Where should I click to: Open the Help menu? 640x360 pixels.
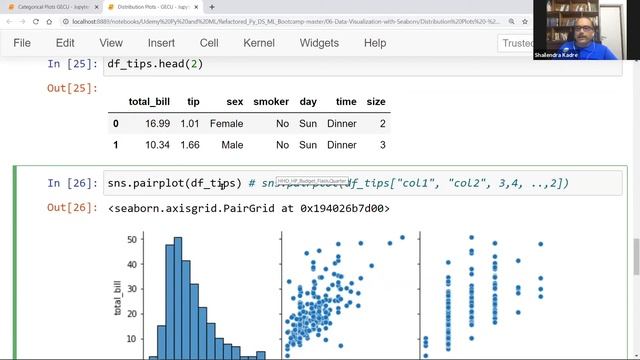375,43
